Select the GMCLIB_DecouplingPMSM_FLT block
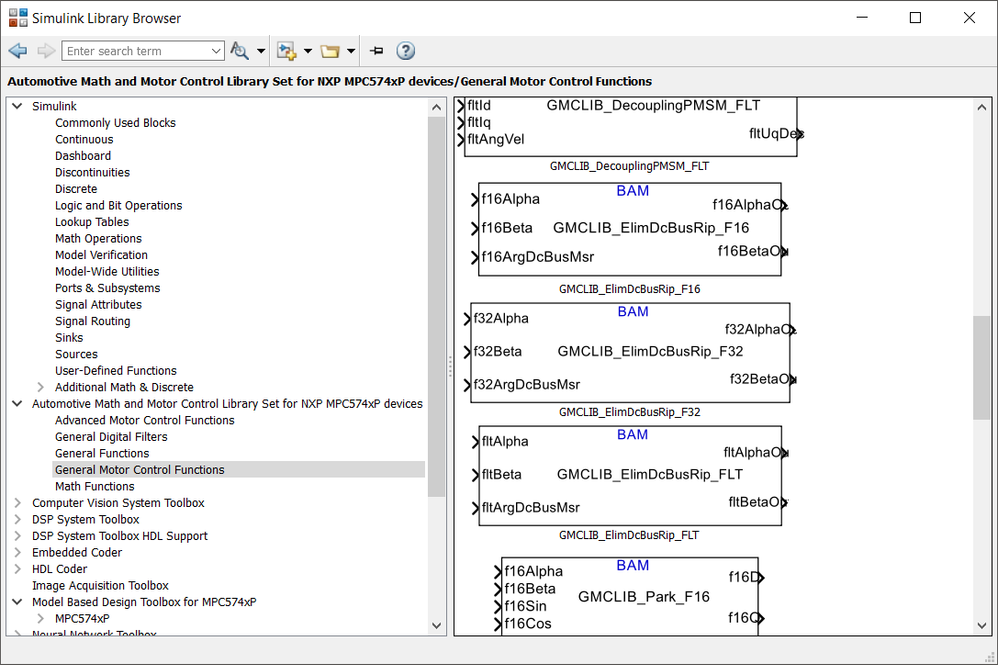 pyautogui.click(x=630, y=127)
